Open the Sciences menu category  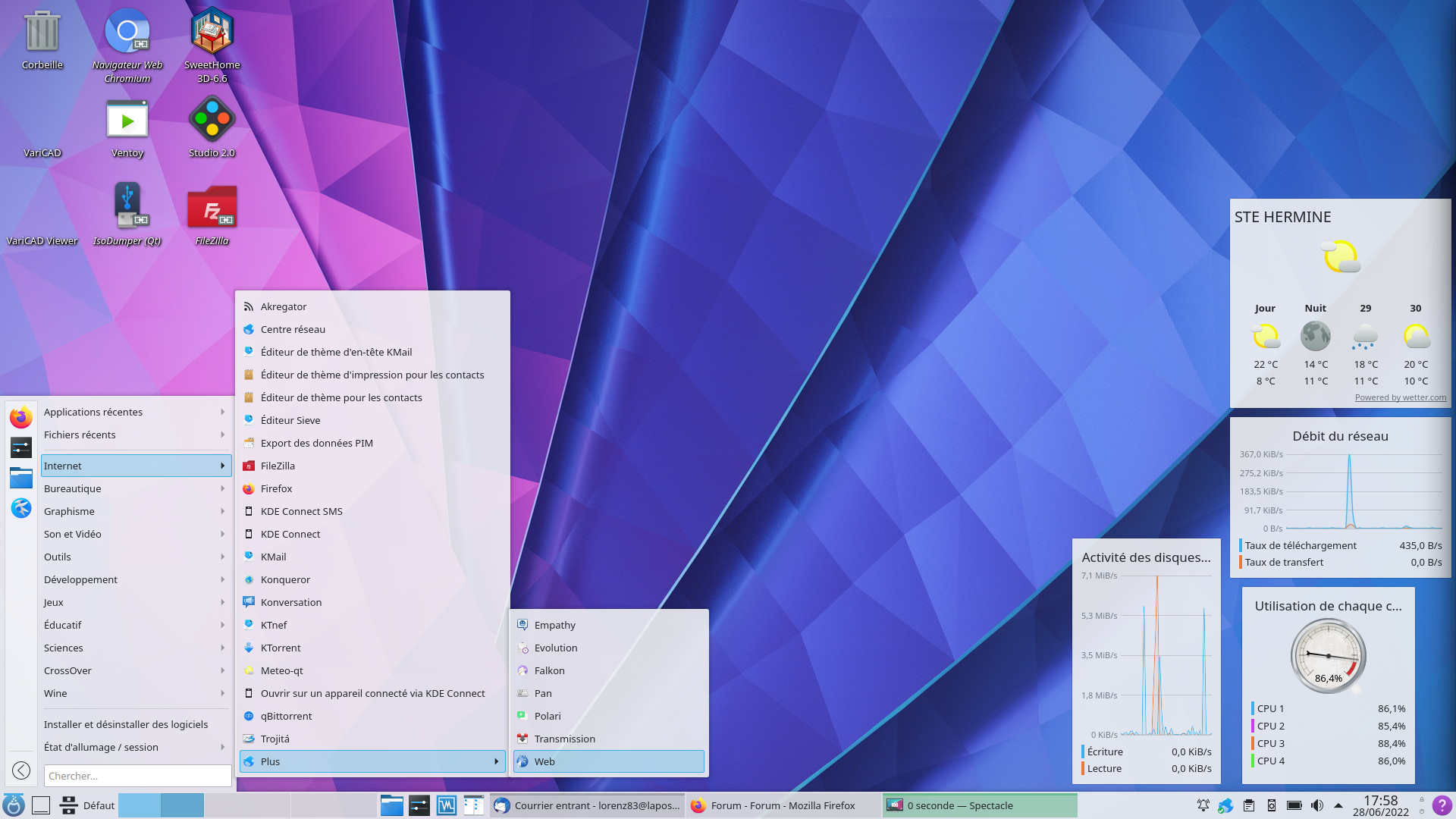pos(136,648)
